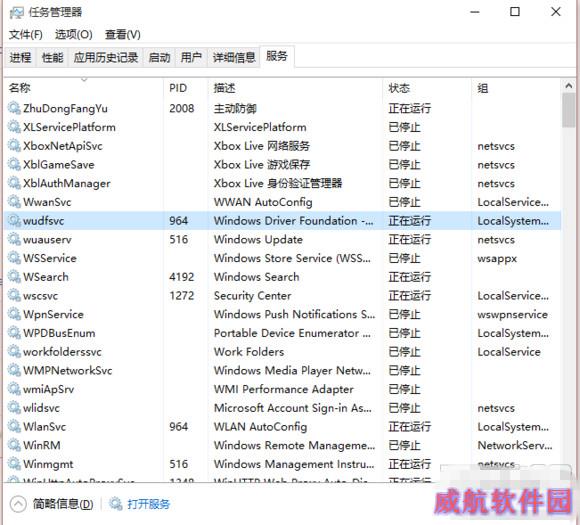Click the wlidsvc service gear icon
Viewport: 580px width, 525px height.
coord(14,408)
